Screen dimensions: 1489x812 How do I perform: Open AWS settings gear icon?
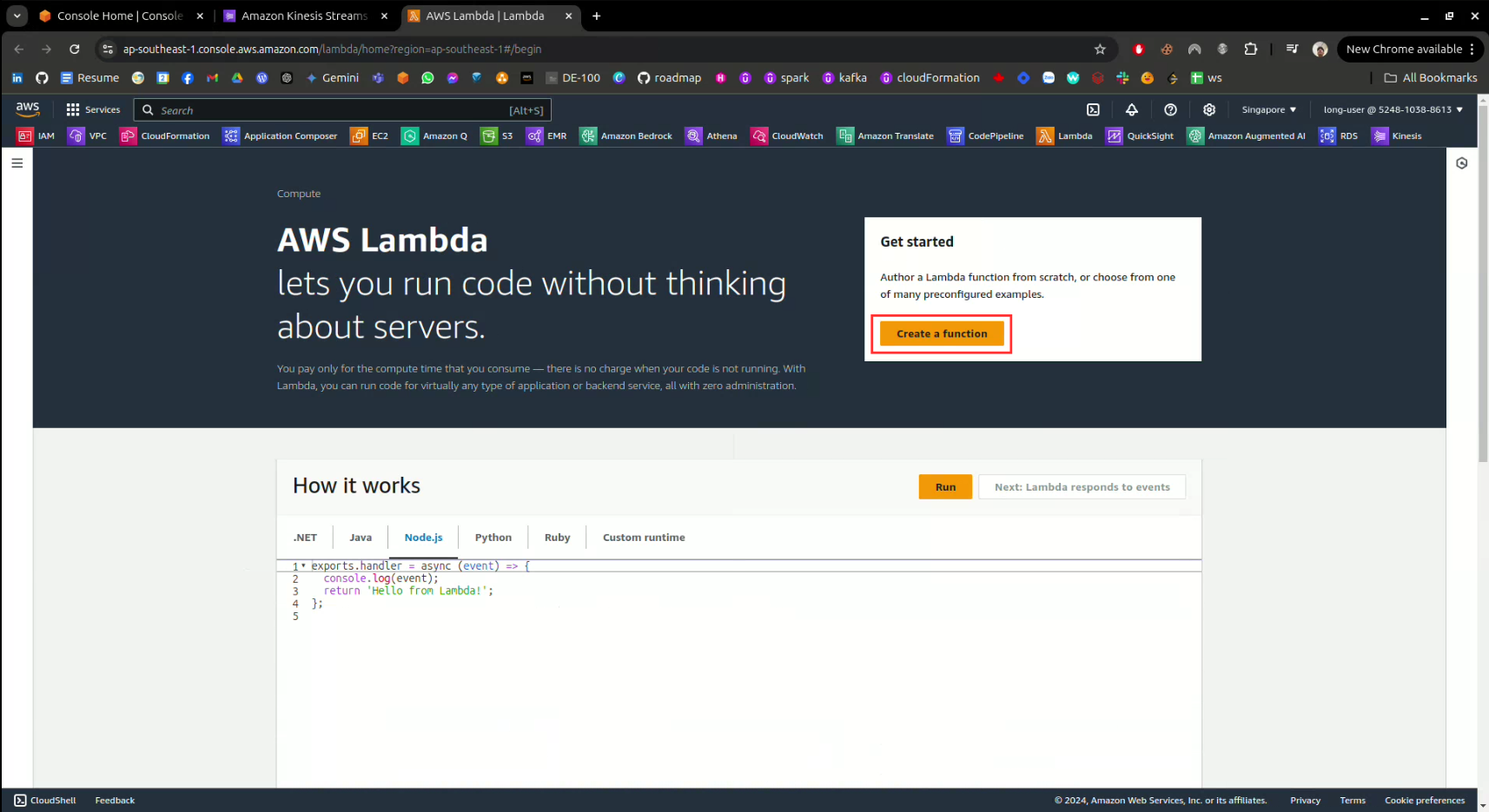pyautogui.click(x=1208, y=109)
